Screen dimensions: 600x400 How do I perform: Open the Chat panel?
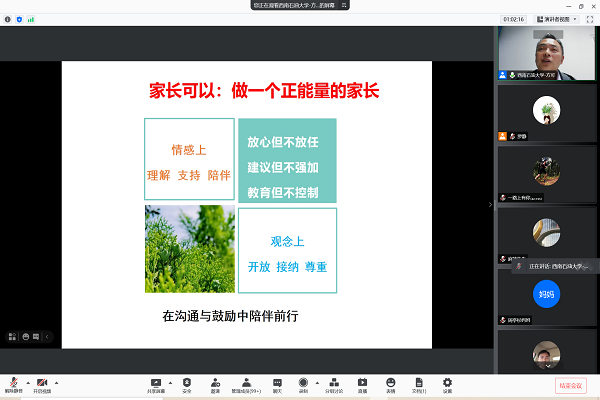click(x=277, y=384)
